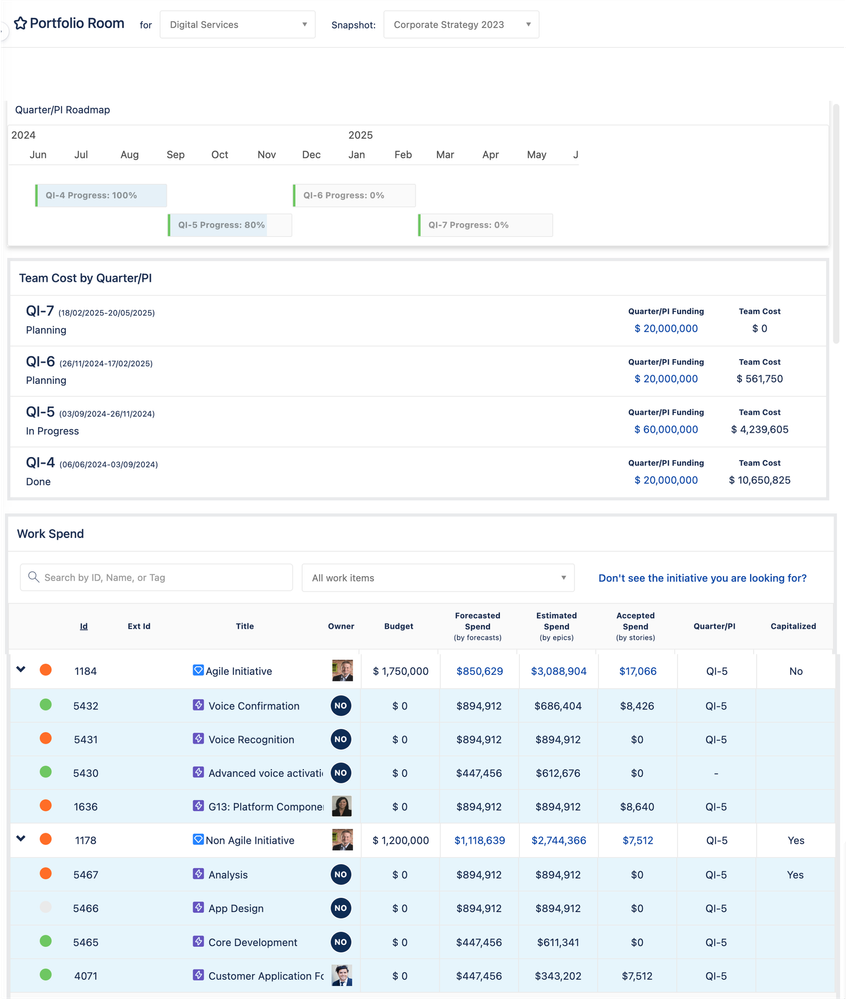The height and width of the screenshot is (999, 846).
Task: Open the All work items filter dropdown
Action: pos(438,578)
